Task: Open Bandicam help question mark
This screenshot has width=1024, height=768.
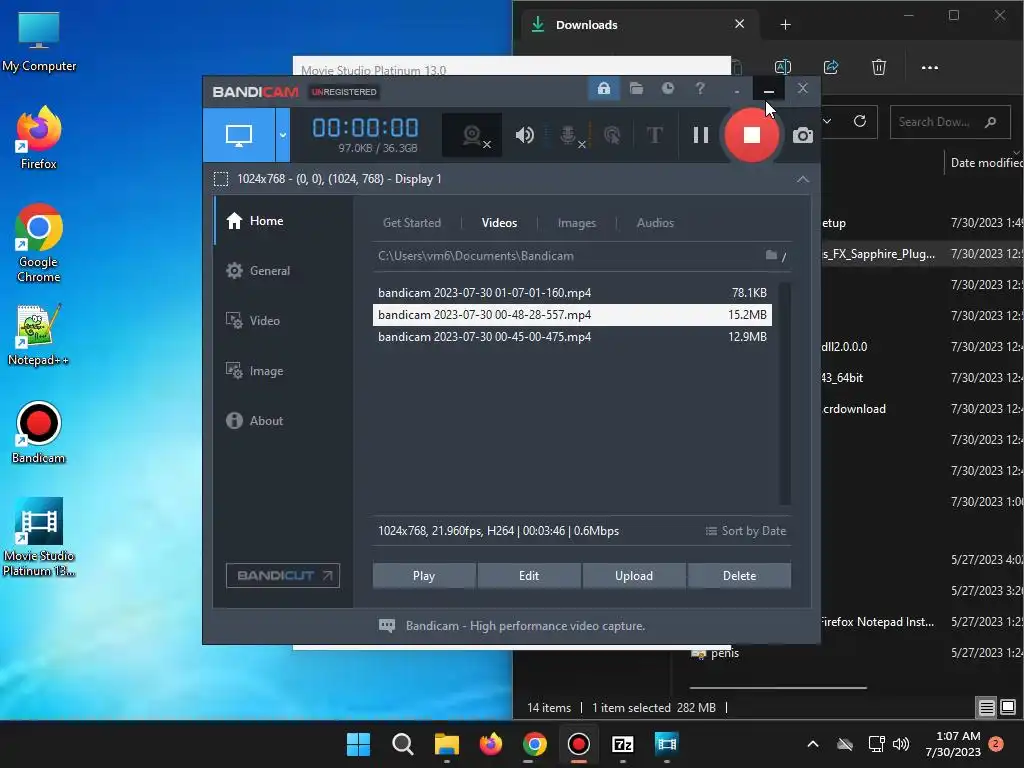Action: [699, 88]
